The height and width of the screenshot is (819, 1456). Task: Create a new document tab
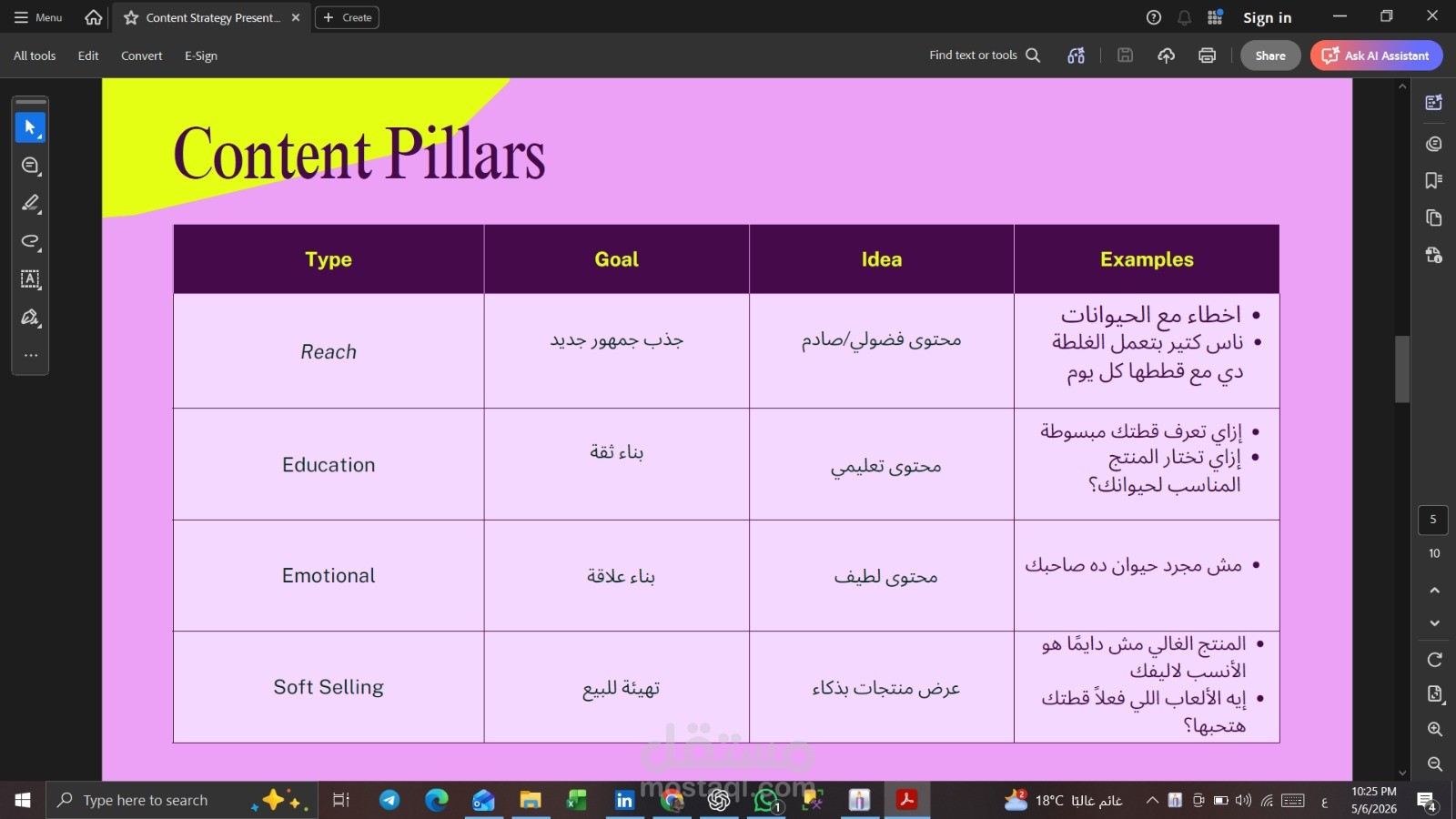pyautogui.click(x=347, y=17)
